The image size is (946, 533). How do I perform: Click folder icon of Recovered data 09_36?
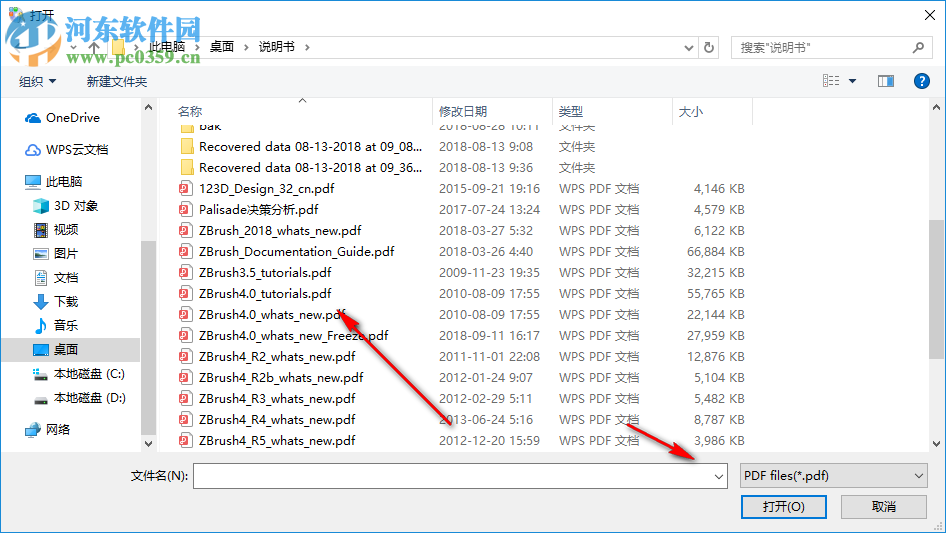tap(187, 168)
